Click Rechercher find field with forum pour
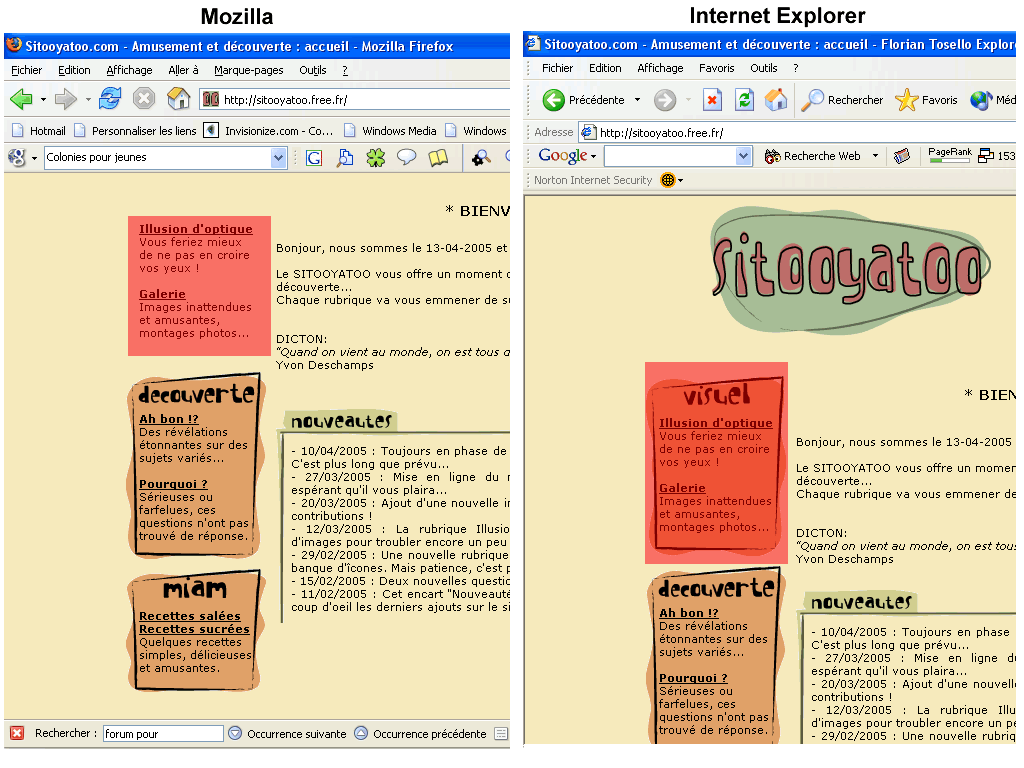 163,733
